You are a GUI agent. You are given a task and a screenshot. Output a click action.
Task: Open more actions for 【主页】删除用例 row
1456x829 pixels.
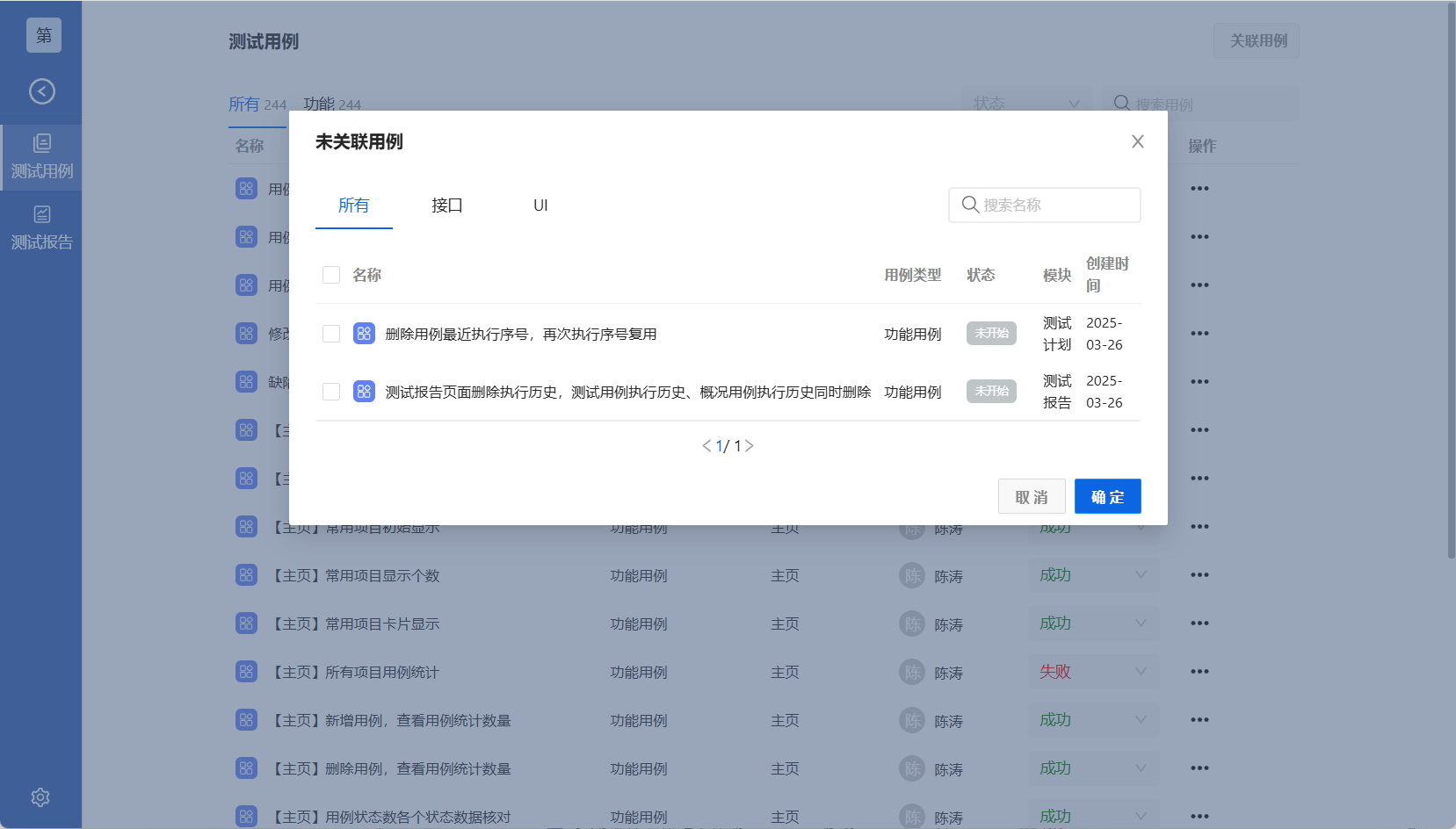click(1199, 768)
